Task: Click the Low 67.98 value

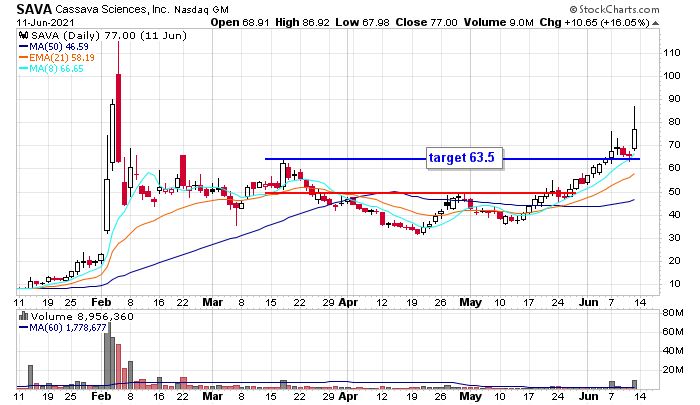Action: click(362, 22)
